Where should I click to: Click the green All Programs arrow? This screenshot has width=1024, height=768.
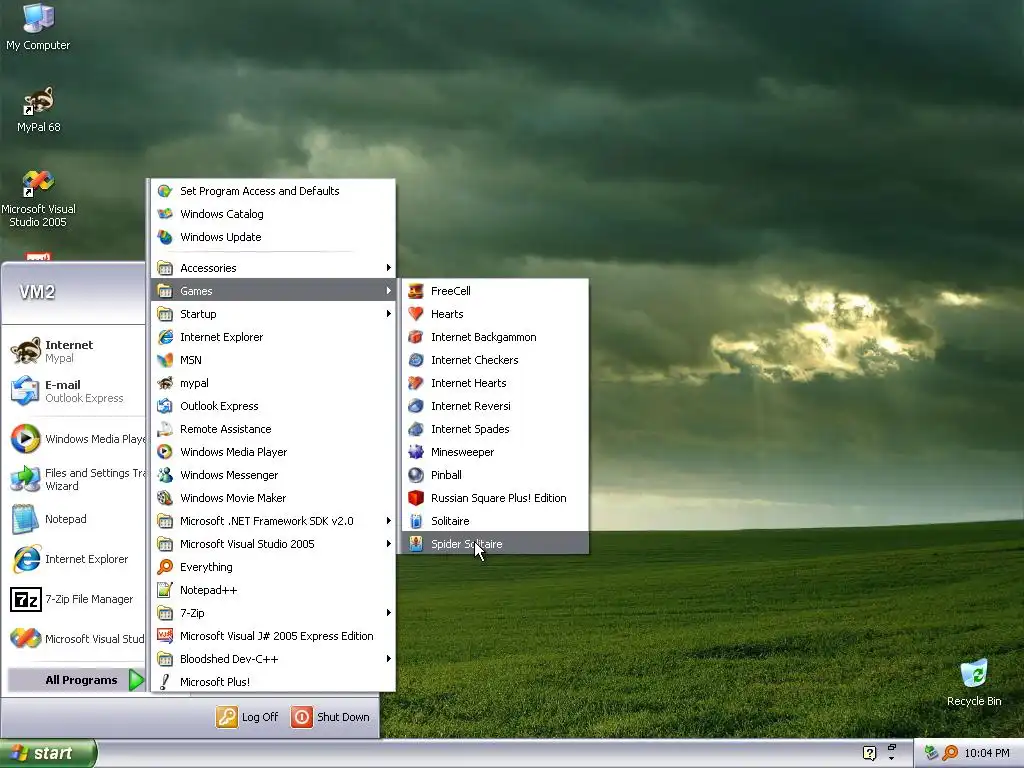click(136, 680)
